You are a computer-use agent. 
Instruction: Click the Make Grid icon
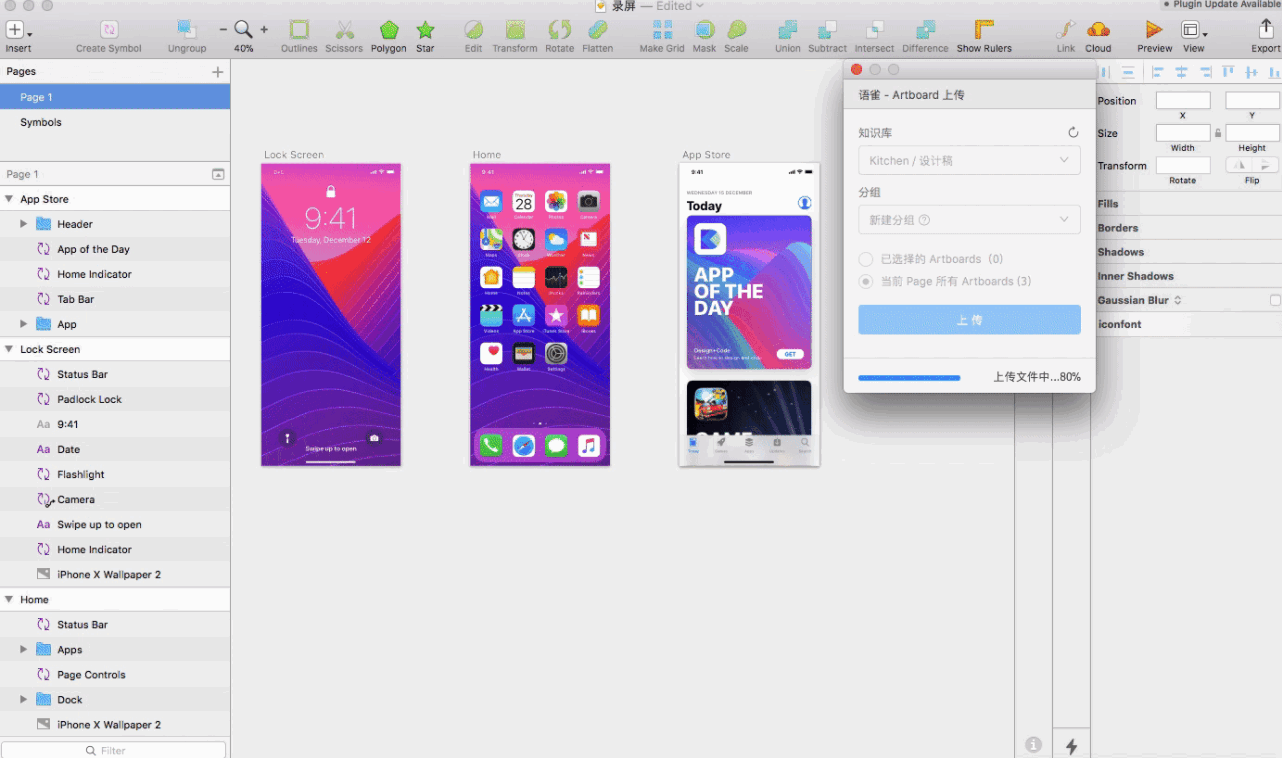click(662, 30)
